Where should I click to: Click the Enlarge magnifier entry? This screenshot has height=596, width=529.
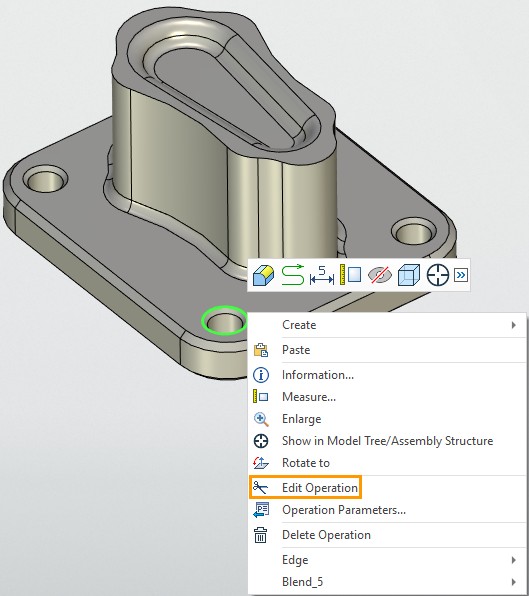[388, 419]
